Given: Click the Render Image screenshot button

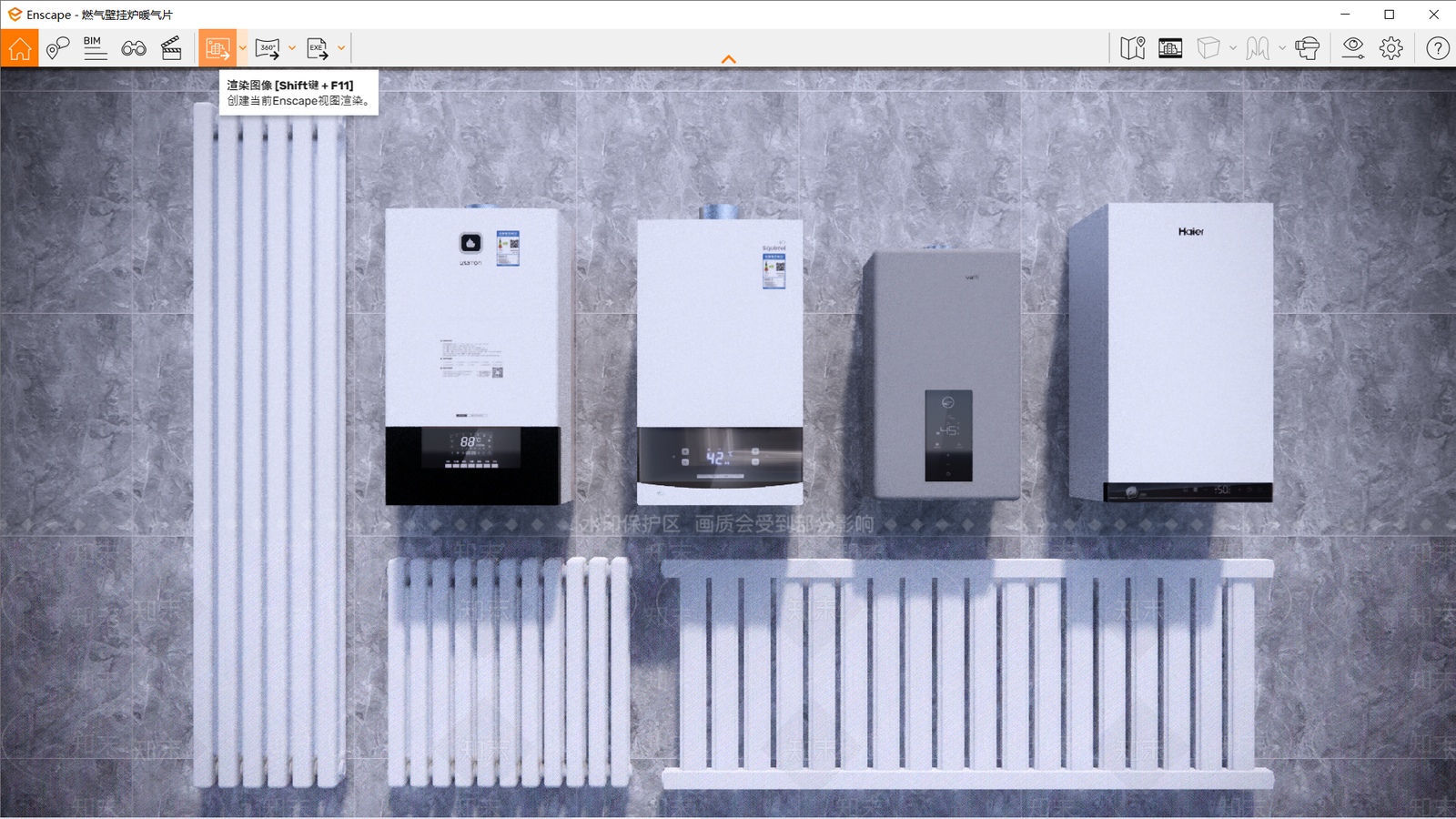Looking at the screenshot, I should click(217, 48).
